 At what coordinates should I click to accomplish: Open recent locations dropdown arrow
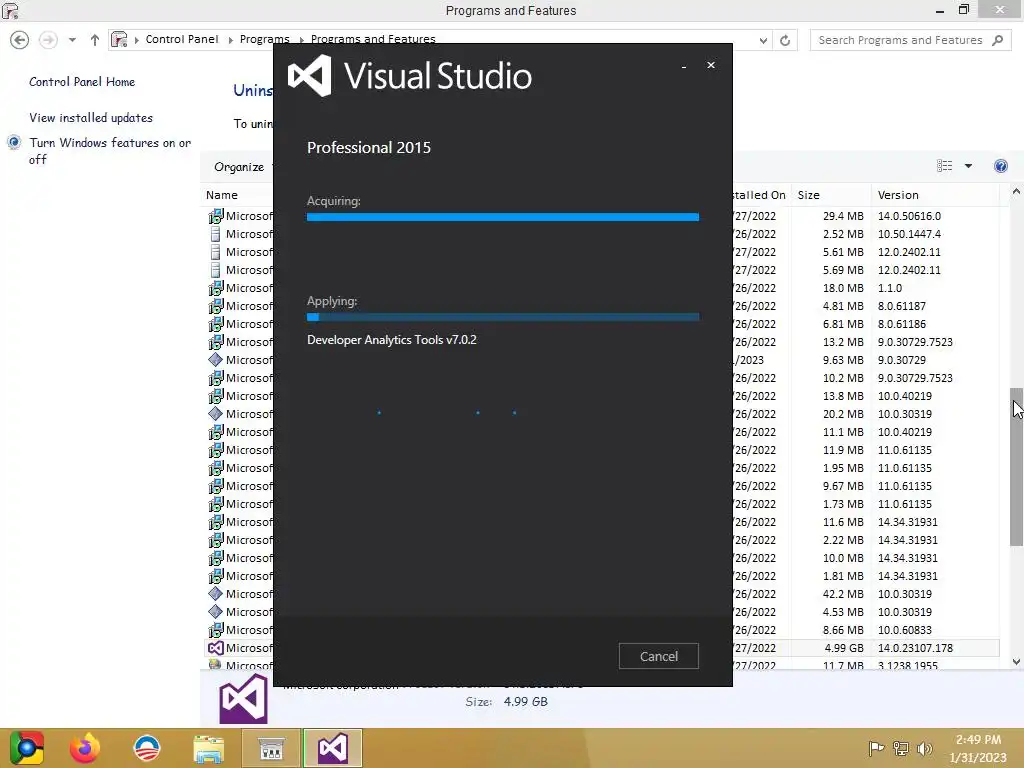[72, 40]
